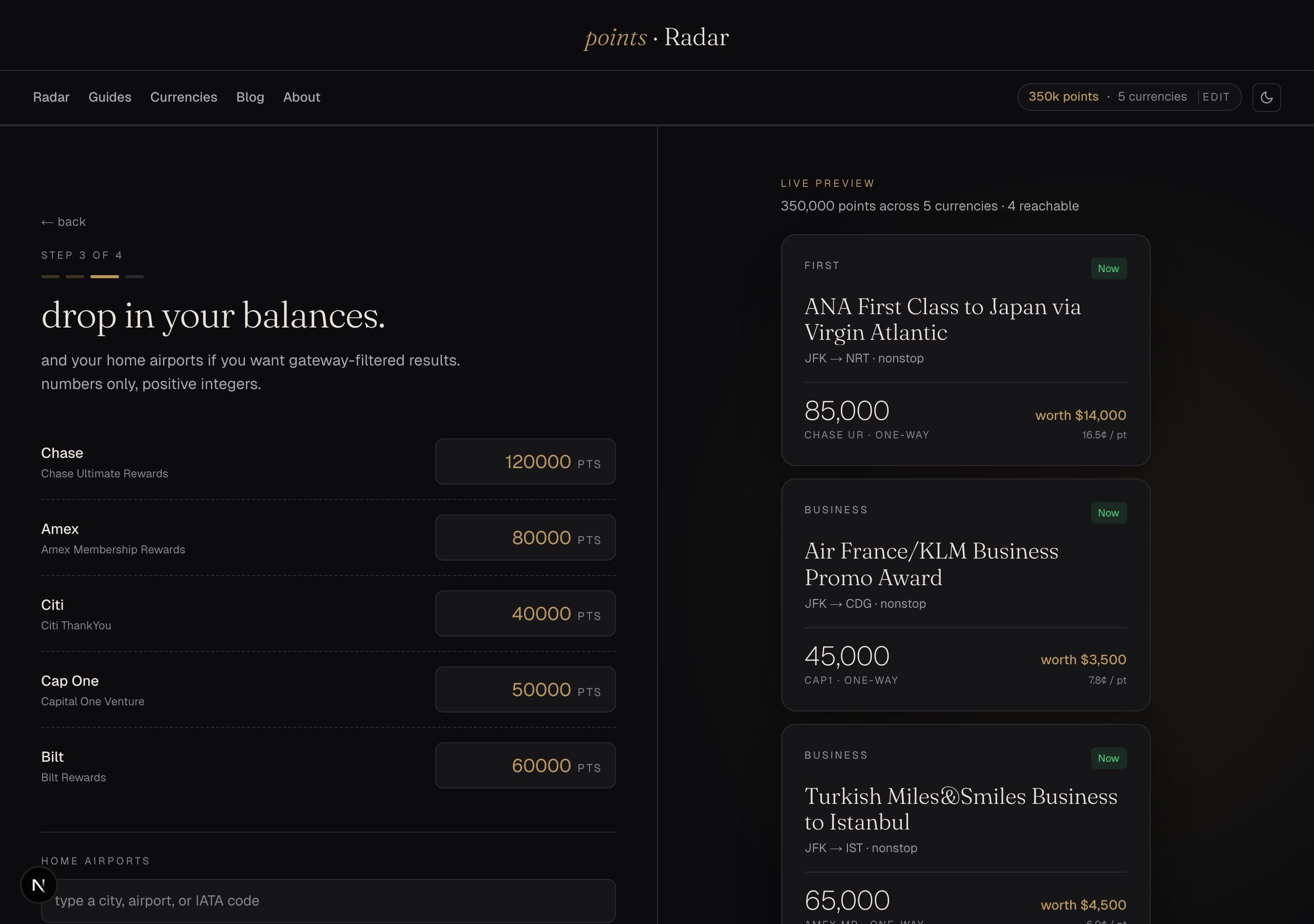Open the About nav link
Screen dimensions: 1314x924
(x=302, y=98)
